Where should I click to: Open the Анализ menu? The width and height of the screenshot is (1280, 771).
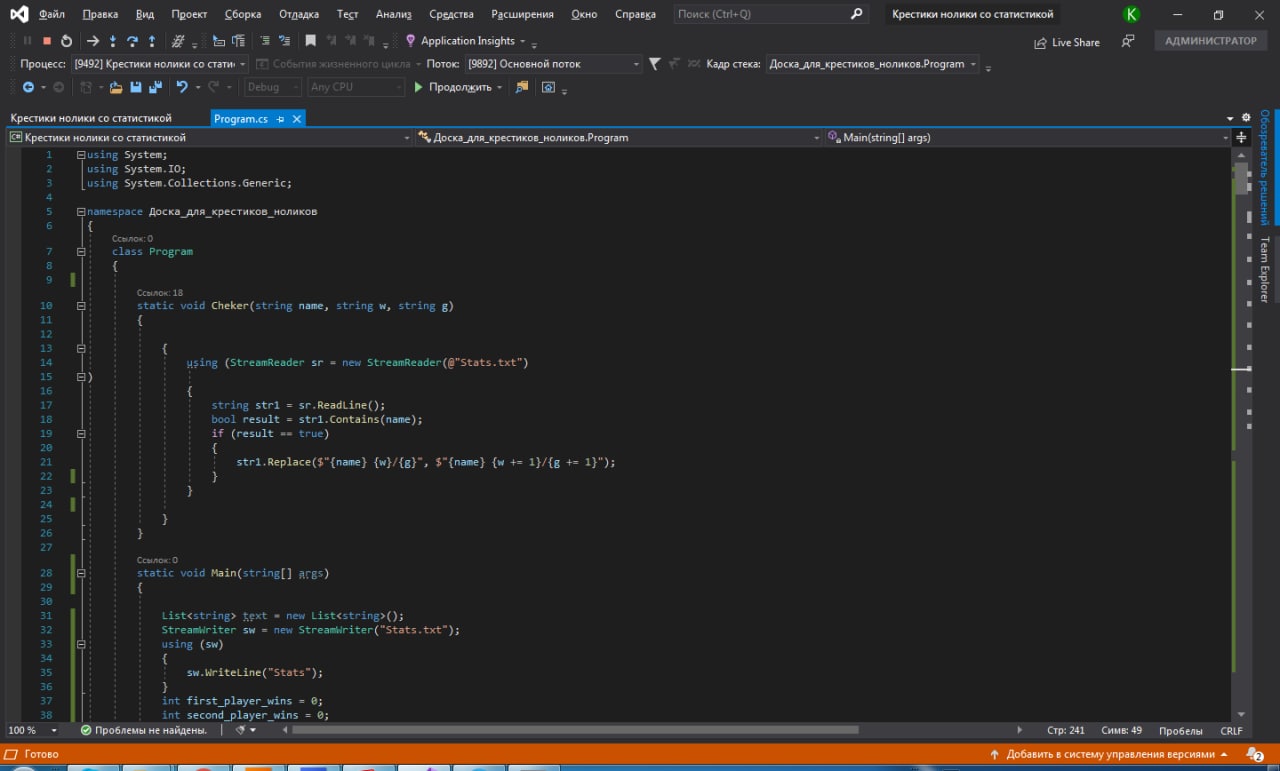tap(393, 15)
